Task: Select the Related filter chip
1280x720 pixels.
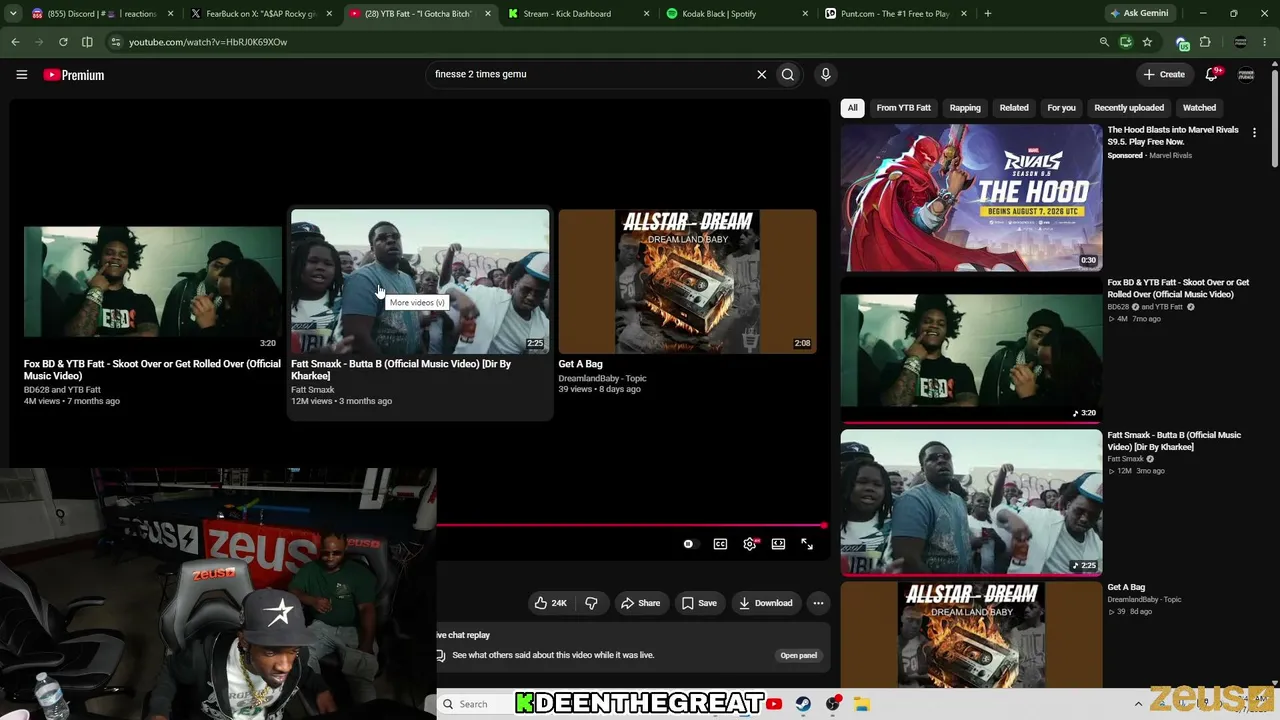Action: tap(1014, 108)
